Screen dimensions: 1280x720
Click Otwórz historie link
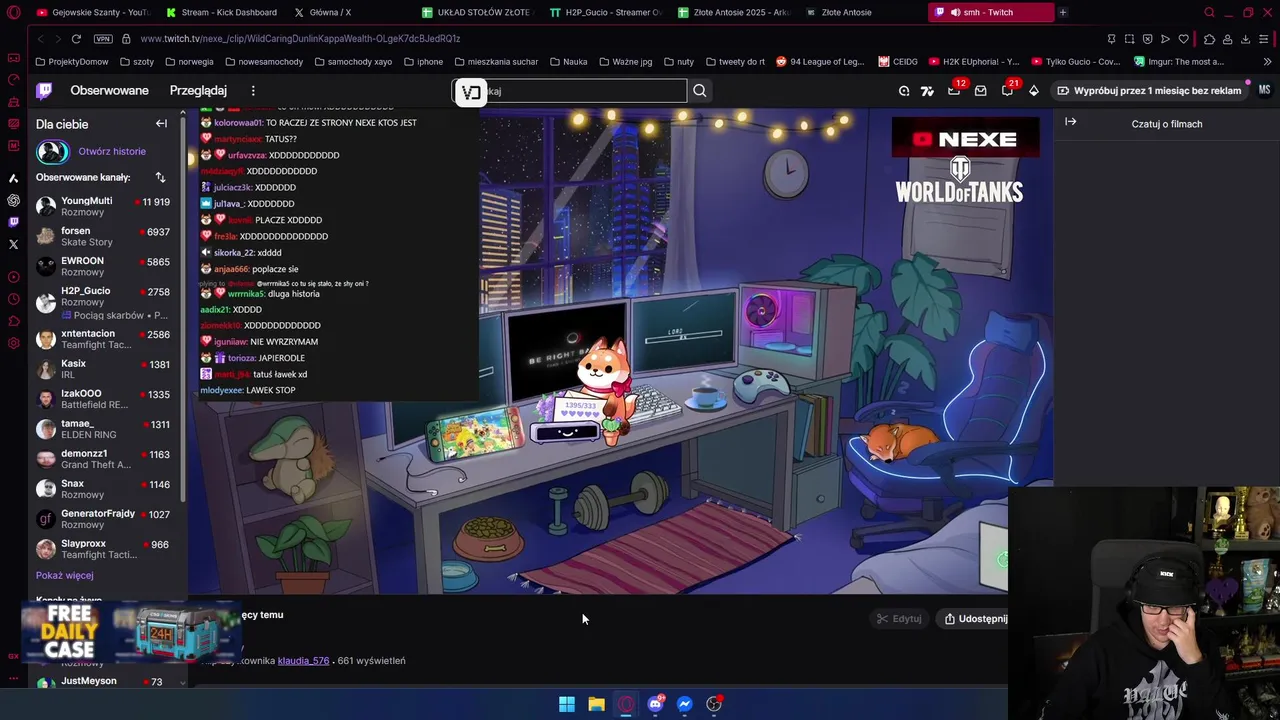(112, 152)
